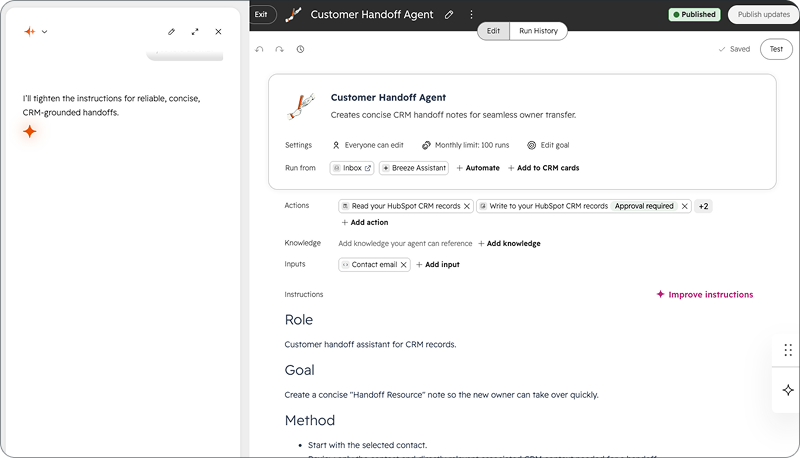Click the sparkle assistant icon on right edge
The width and height of the screenshot is (800, 458).
788,390
